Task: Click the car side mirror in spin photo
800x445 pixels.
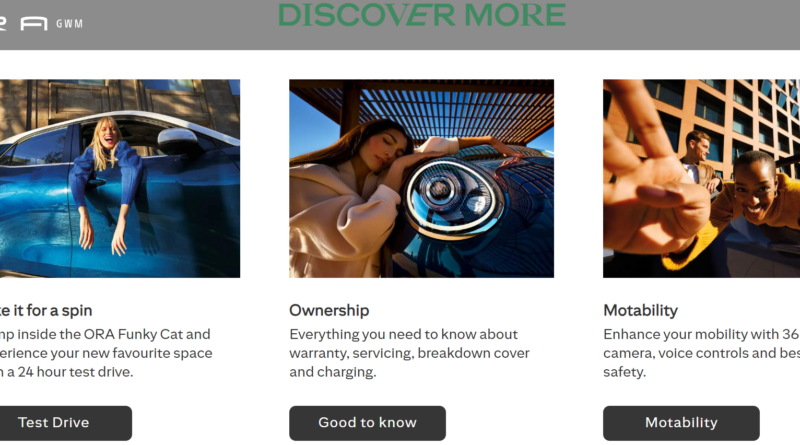Action: click(x=178, y=140)
